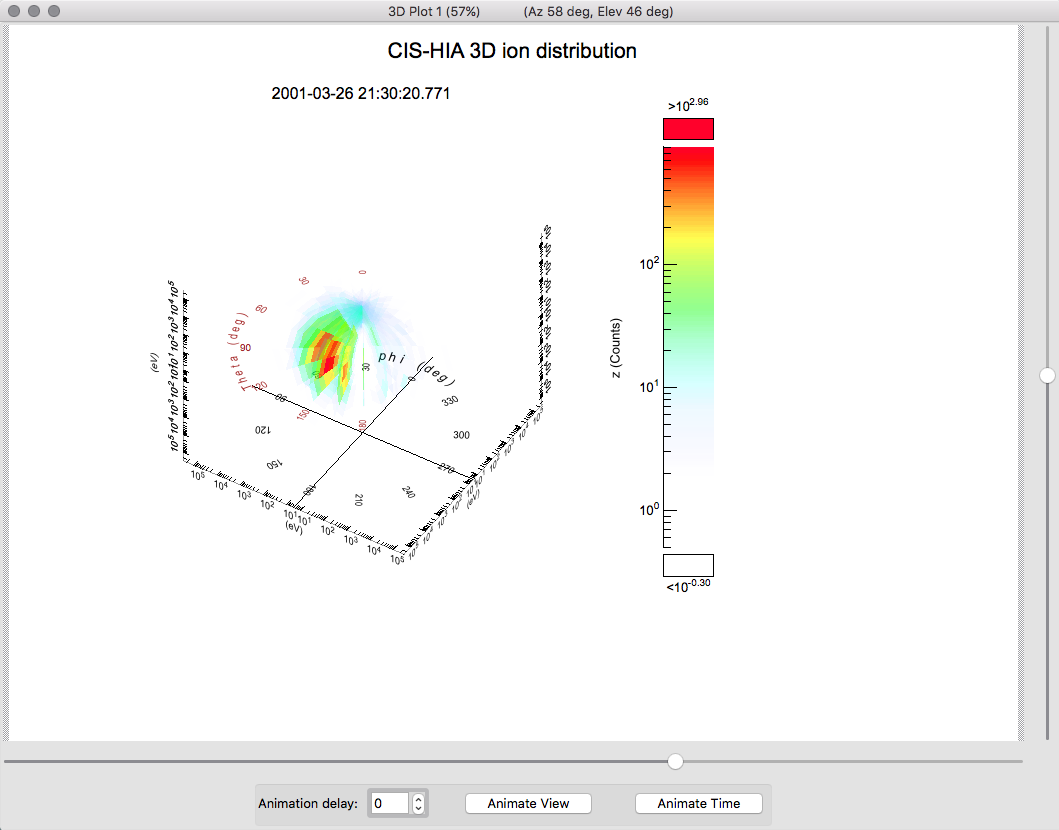Decrease animation delay with the down arrow
The height and width of the screenshot is (830, 1059).
tap(419, 809)
